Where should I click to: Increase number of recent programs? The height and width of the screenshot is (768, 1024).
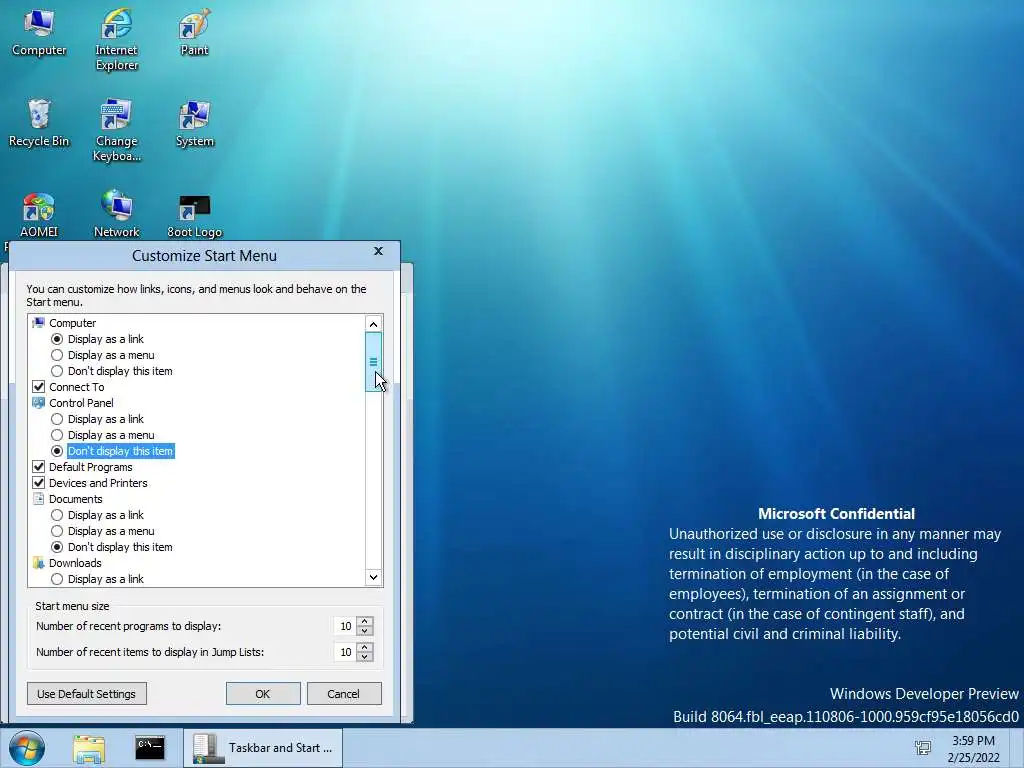pos(365,622)
